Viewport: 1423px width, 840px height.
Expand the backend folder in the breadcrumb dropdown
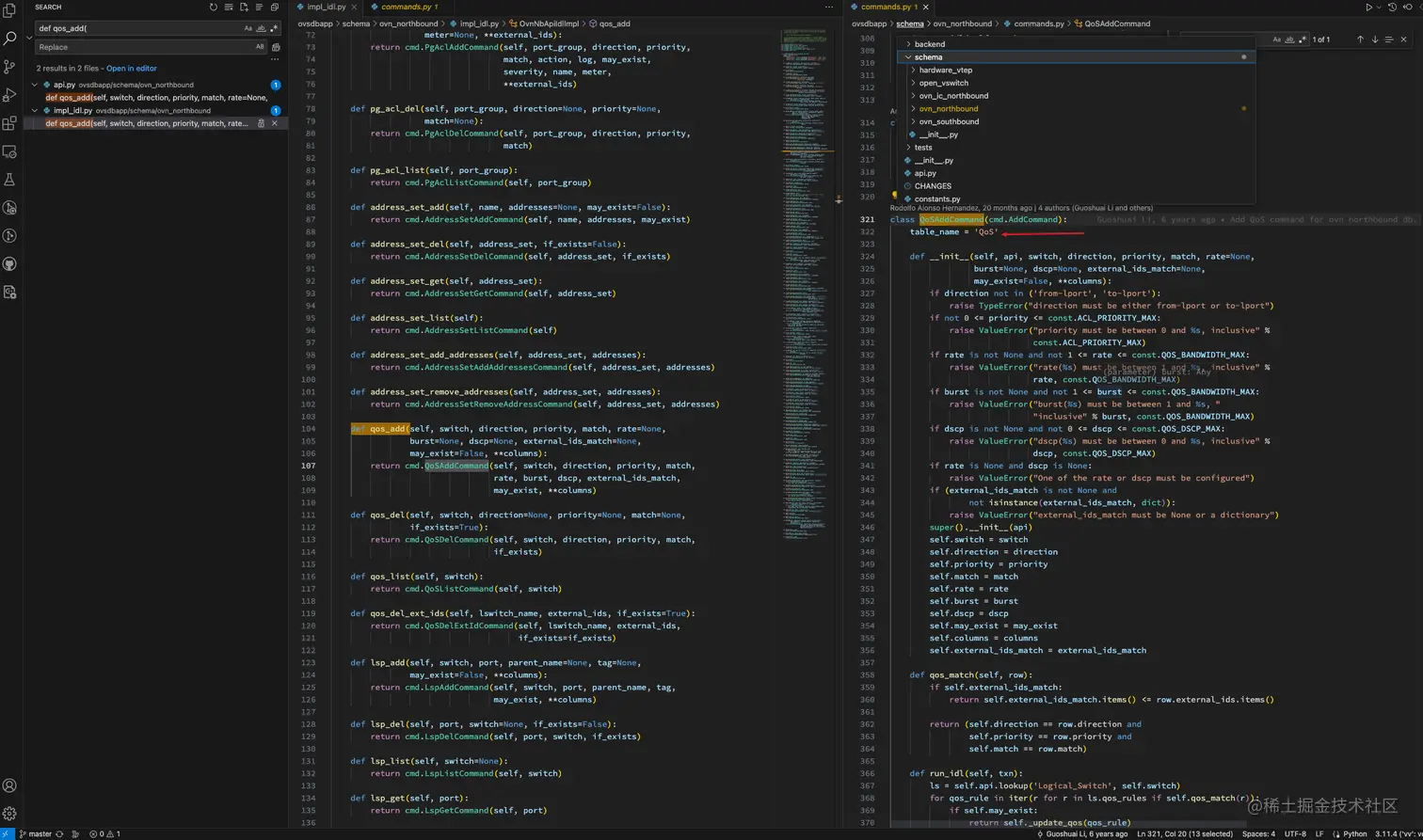[908, 44]
